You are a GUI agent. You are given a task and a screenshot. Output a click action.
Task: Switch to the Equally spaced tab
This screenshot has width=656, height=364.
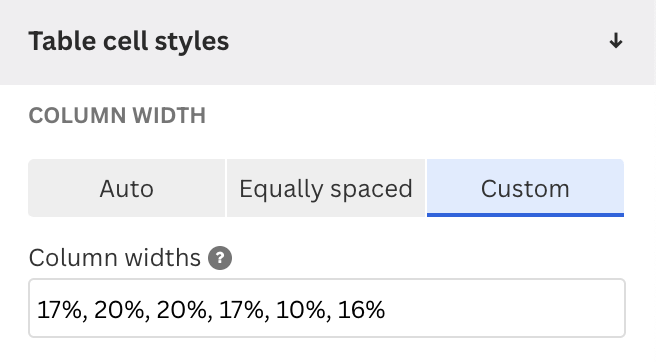coord(326,188)
